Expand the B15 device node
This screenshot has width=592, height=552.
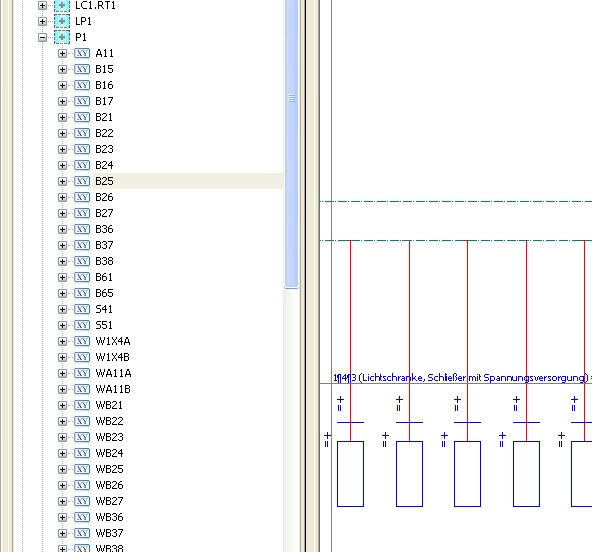click(62, 69)
